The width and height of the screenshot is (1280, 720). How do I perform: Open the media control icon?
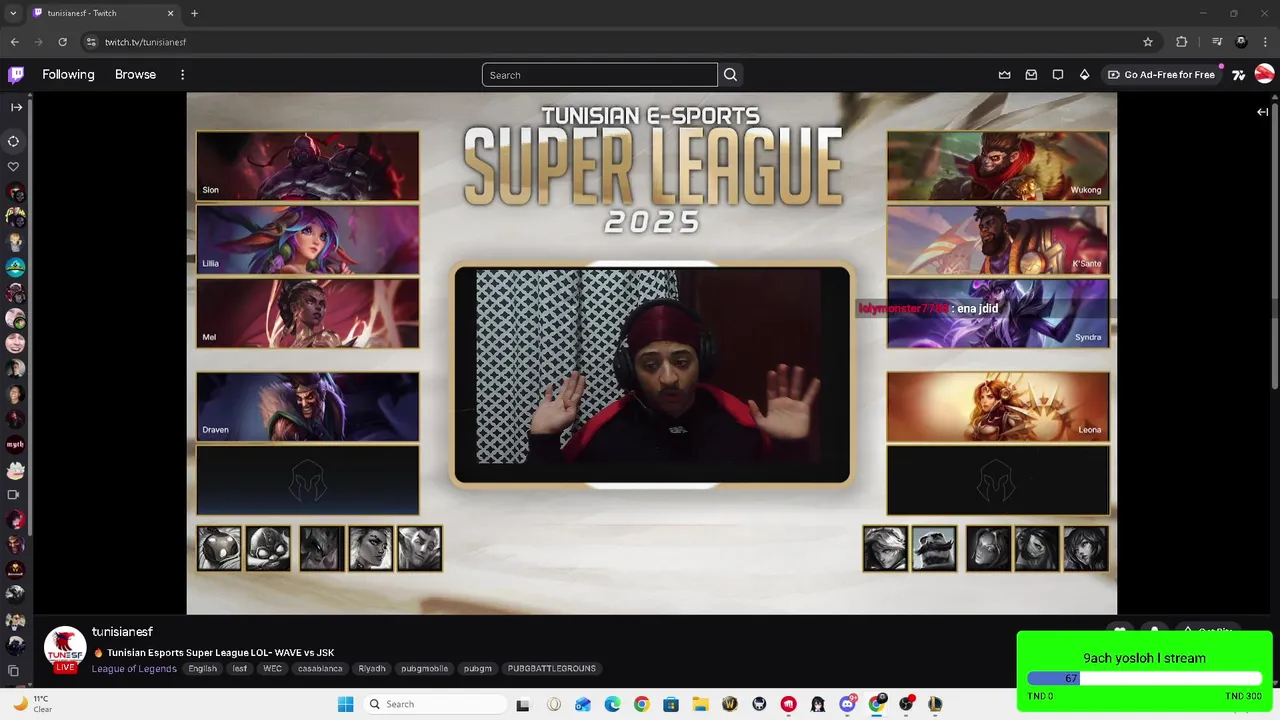(x=1217, y=42)
